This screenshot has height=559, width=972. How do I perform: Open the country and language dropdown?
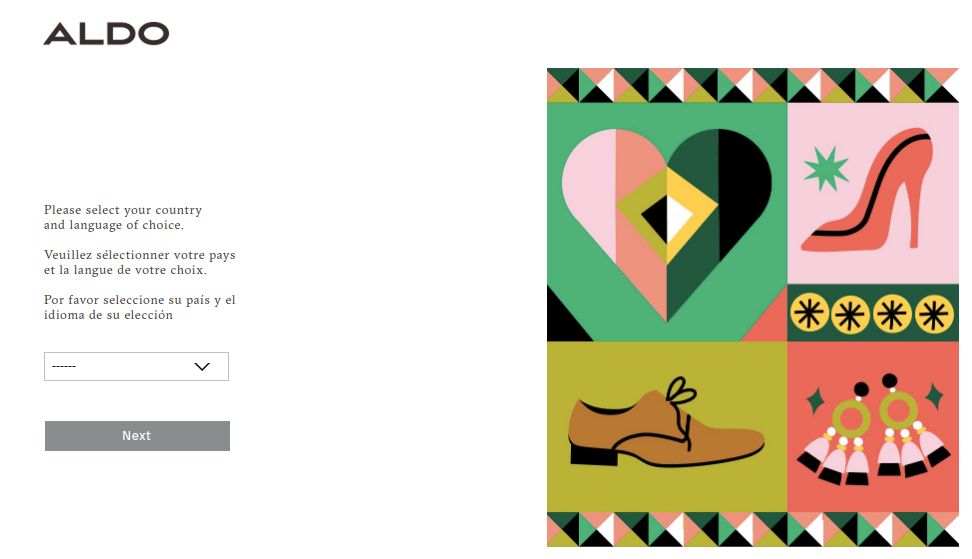point(136,366)
